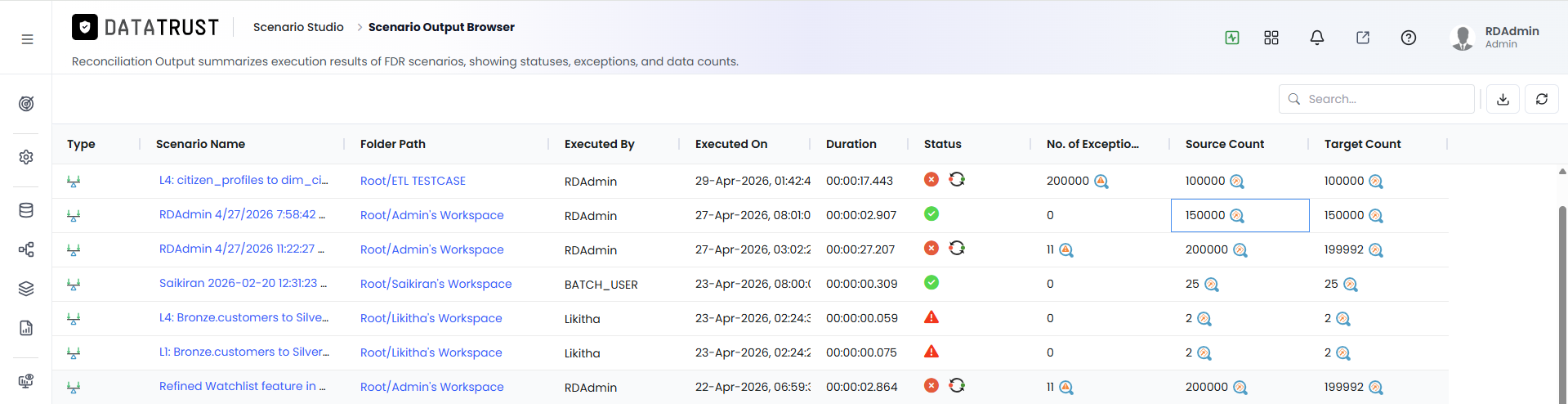Inspect exceptions 200000 magnifier icon
Screen dimensions: 1568x404
point(1101,182)
